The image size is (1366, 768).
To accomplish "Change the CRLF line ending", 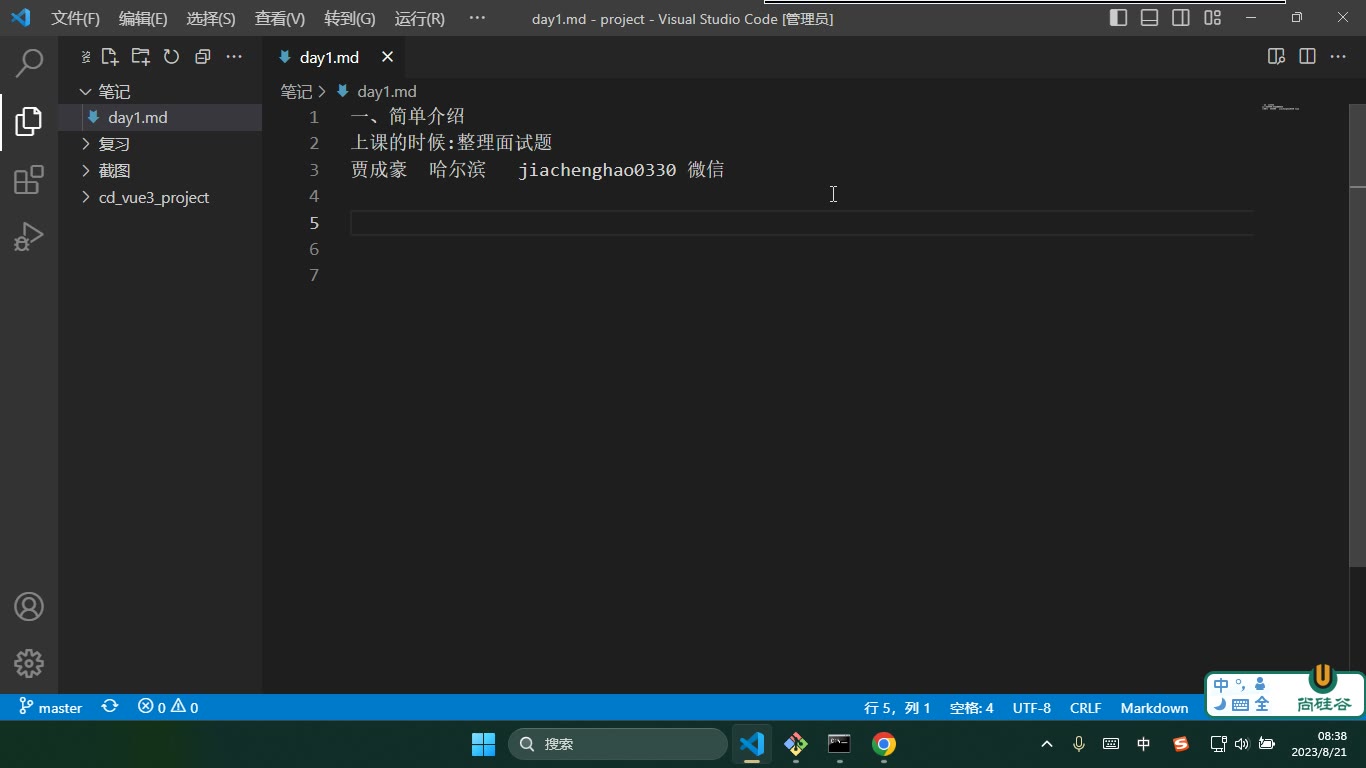I will tap(1085, 707).
